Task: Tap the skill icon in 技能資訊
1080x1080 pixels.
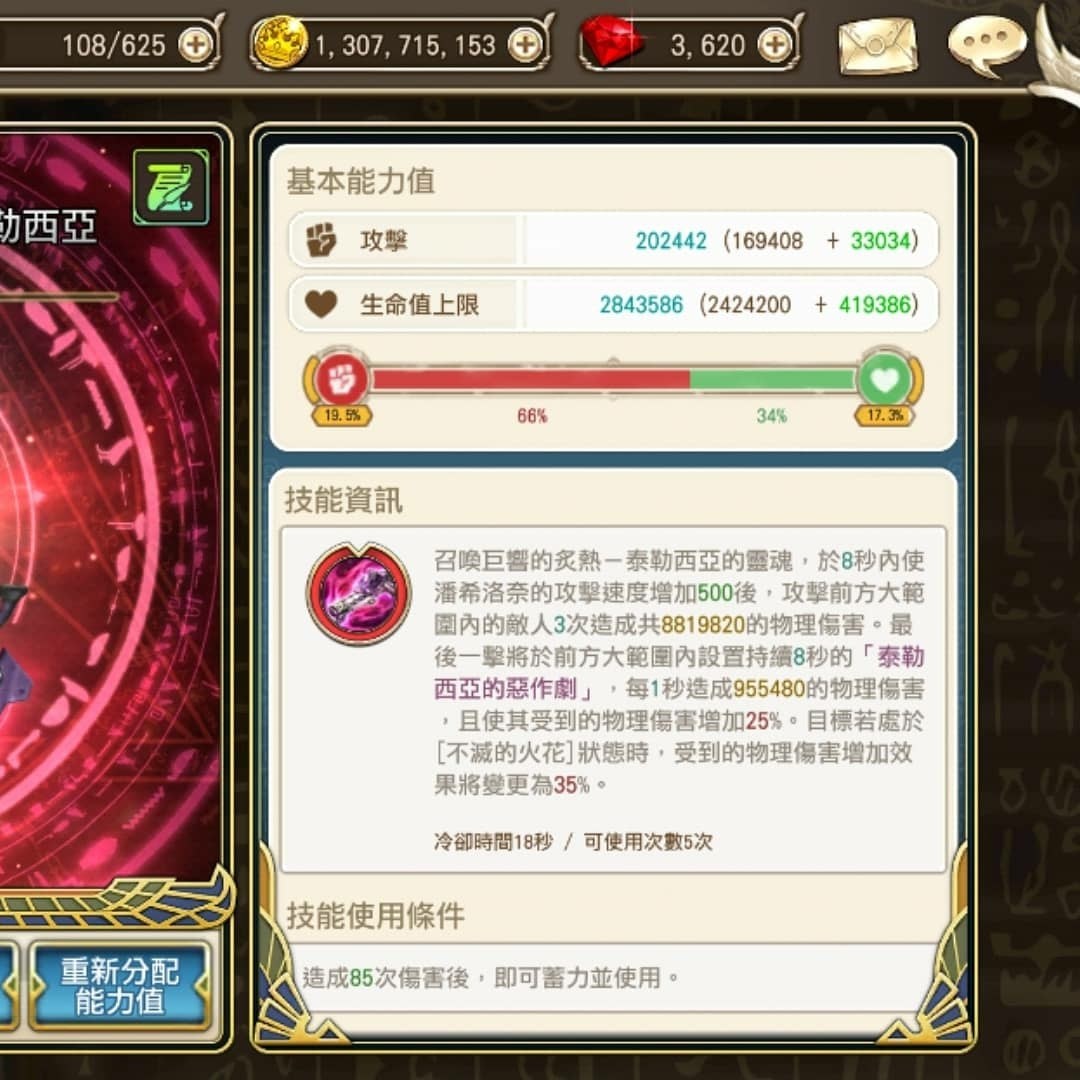Action: (x=358, y=594)
